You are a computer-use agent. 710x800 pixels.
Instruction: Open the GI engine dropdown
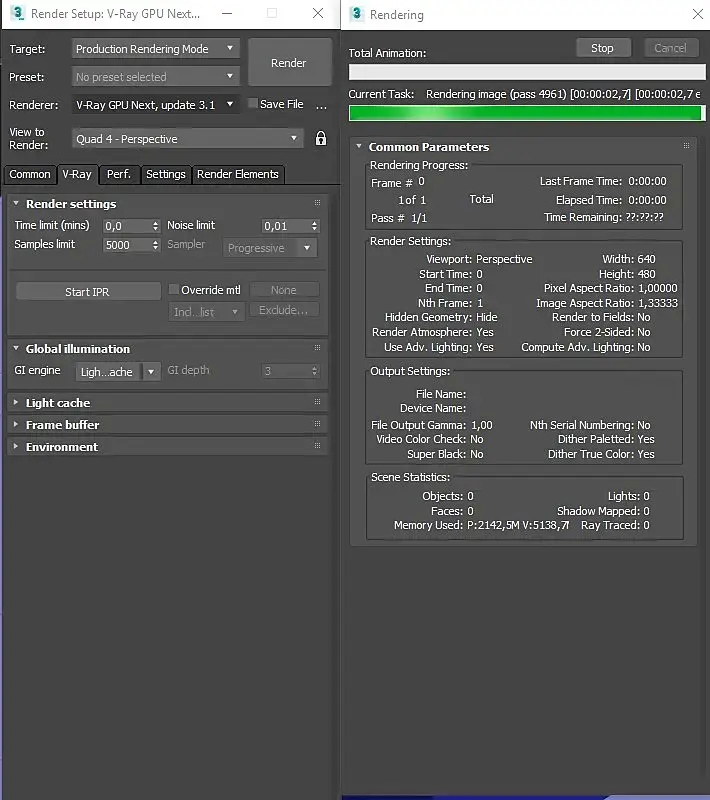pos(118,371)
